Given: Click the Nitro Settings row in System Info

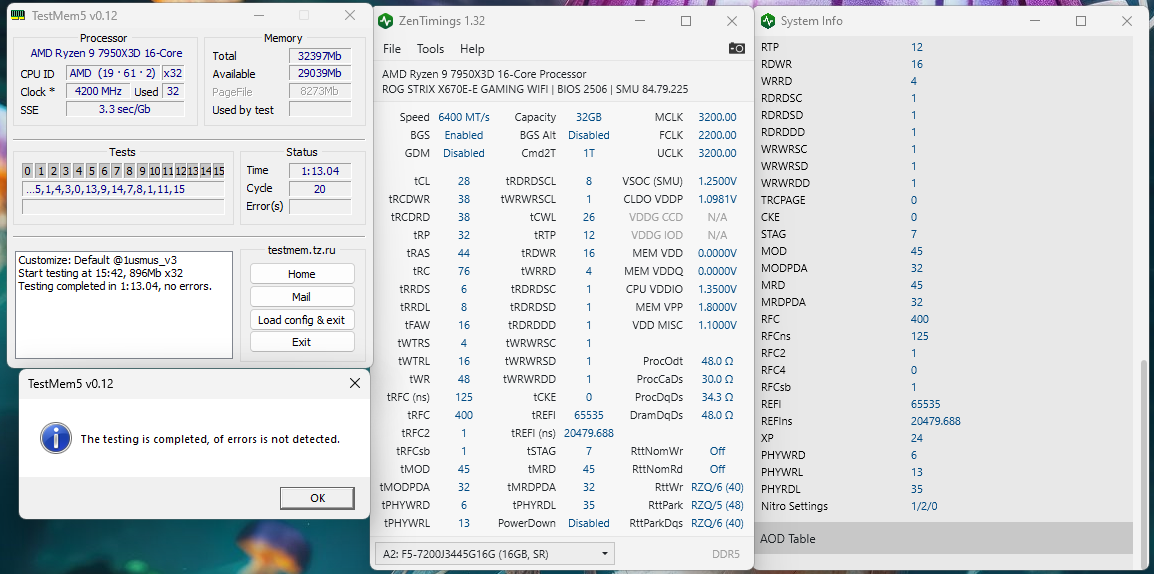Looking at the screenshot, I should click(944, 506).
